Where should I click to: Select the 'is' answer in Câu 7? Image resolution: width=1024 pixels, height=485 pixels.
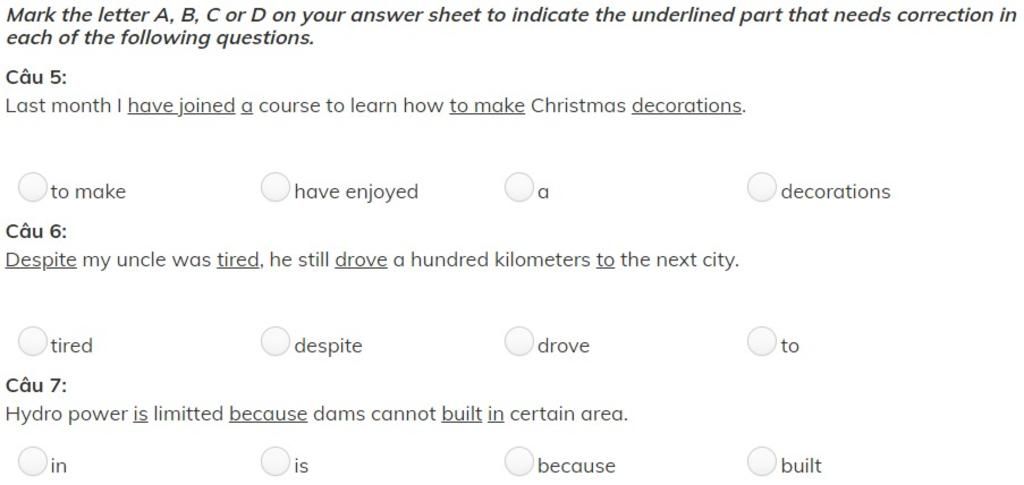click(x=275, y=462)
